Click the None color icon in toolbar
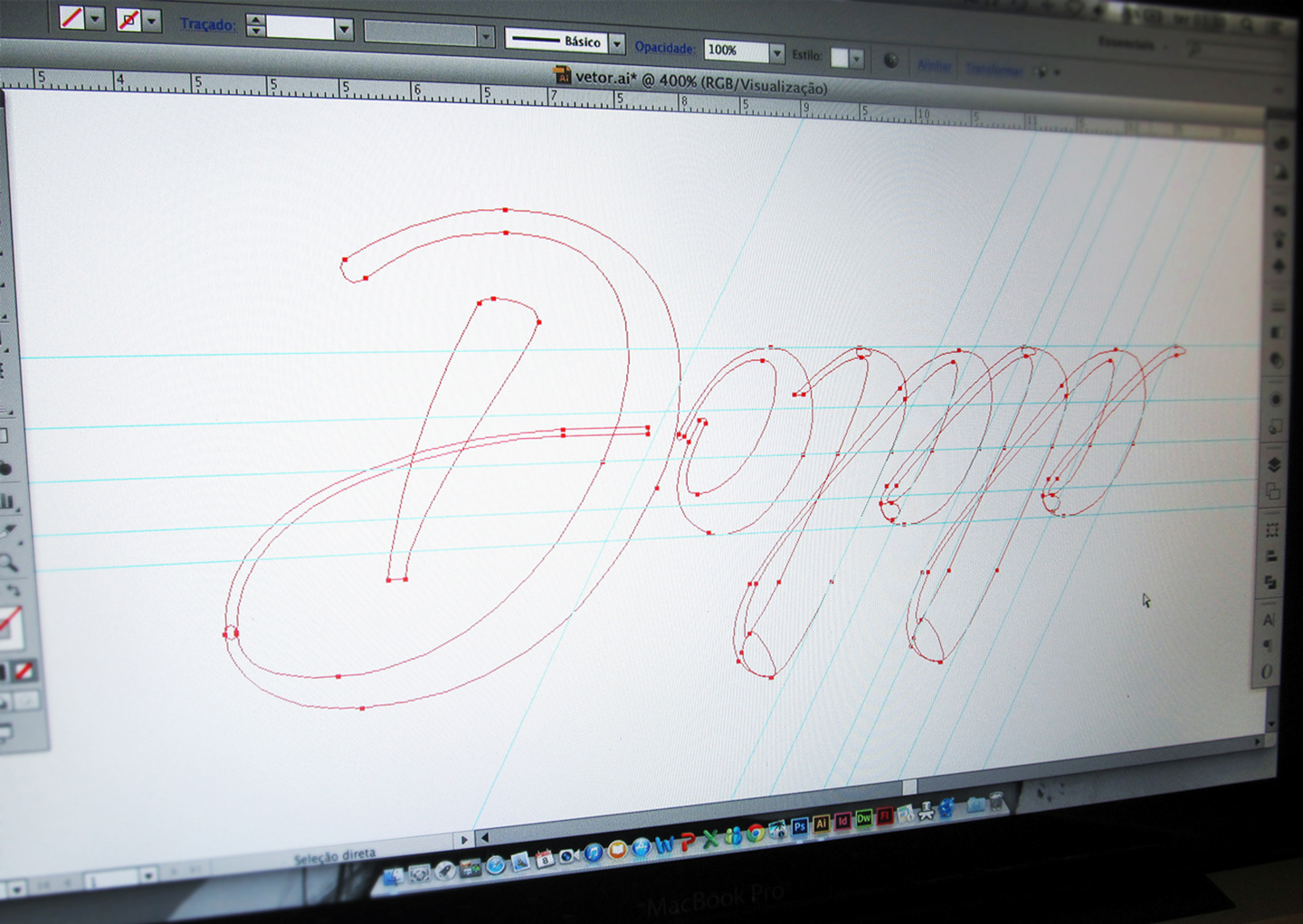This screenshot has height=924, width=1303. click(24, 671)
